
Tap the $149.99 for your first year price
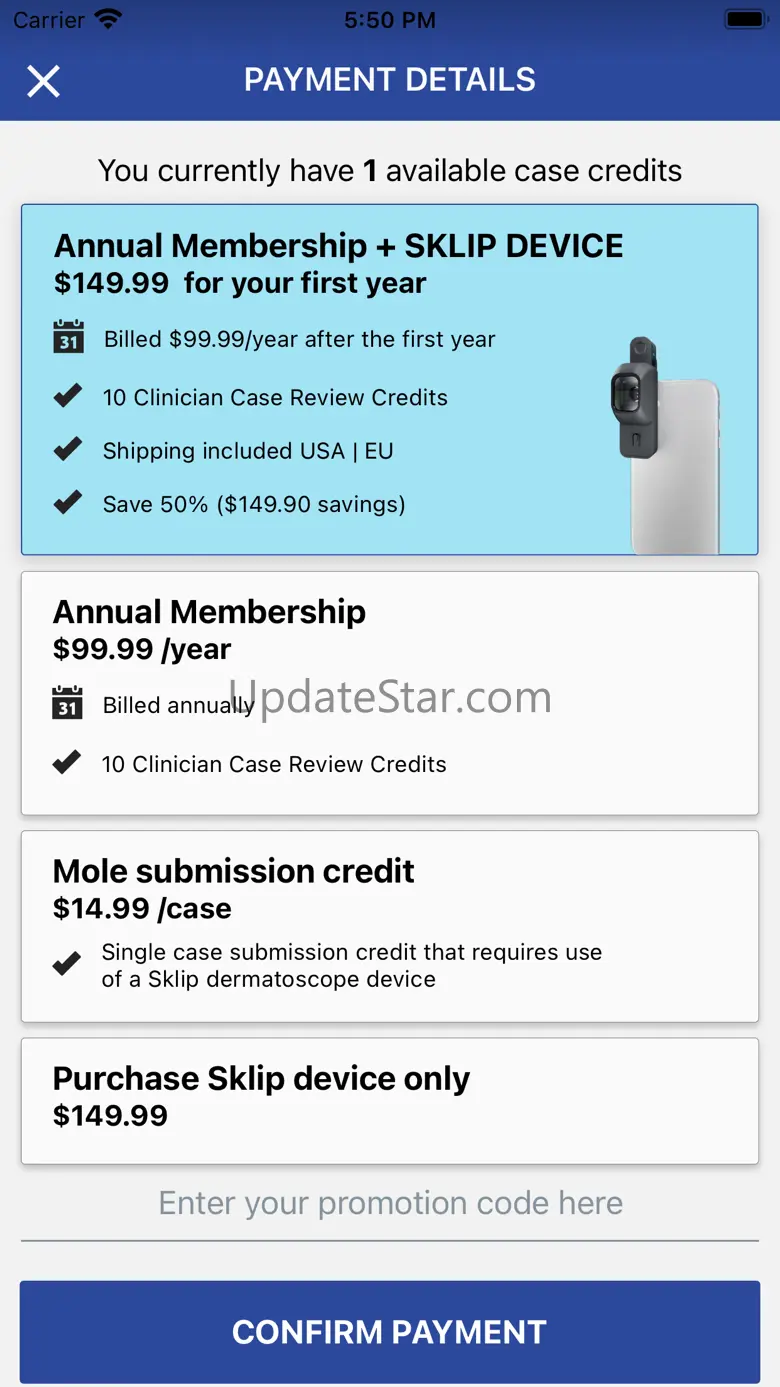click(240, 283)
